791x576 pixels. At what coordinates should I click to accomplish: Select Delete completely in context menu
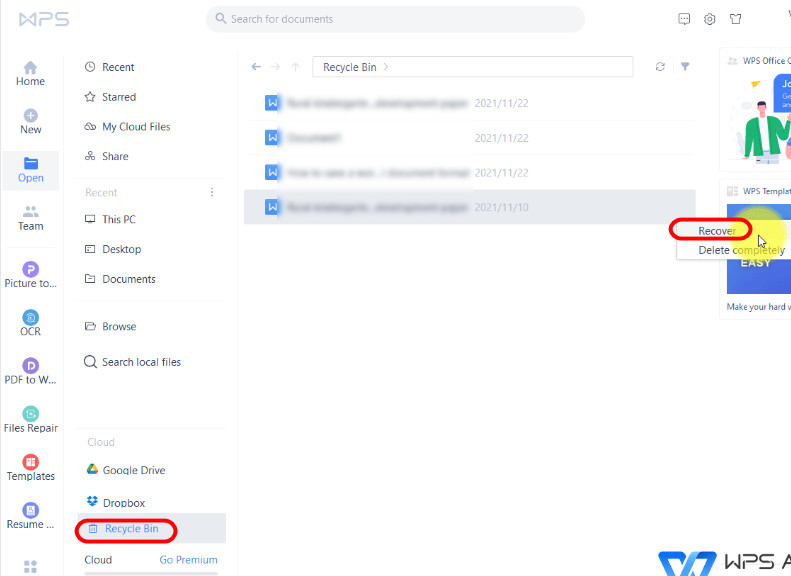741,250
